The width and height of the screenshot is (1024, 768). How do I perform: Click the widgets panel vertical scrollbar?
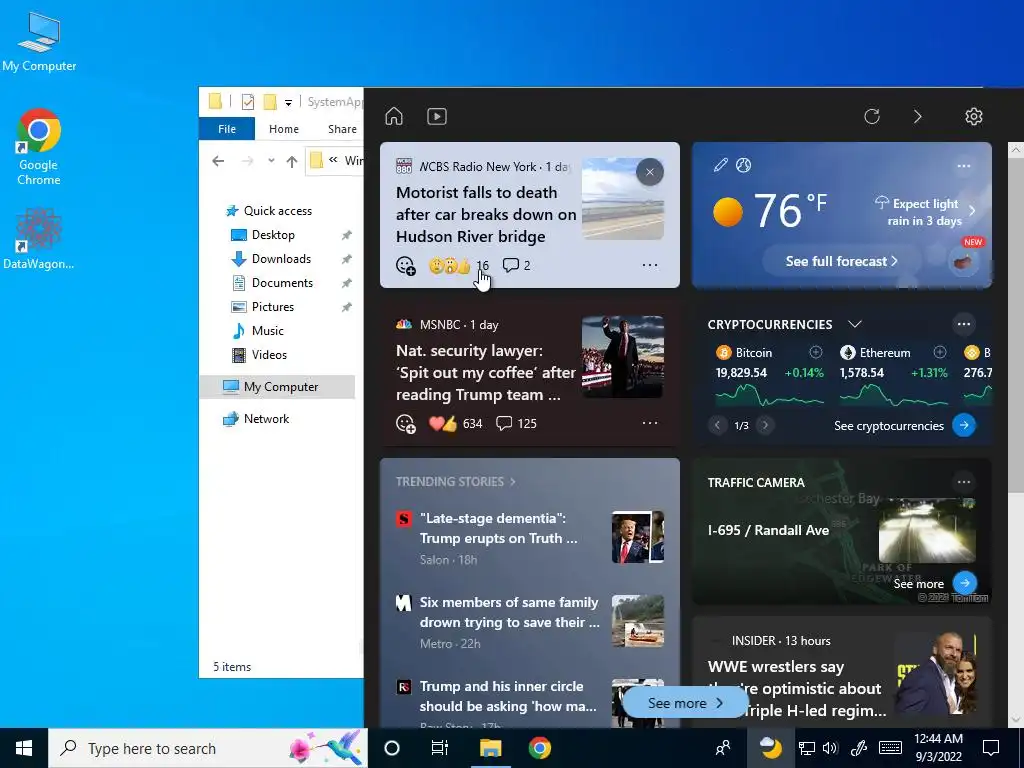pyautogui.click(x=1016, y=325)
